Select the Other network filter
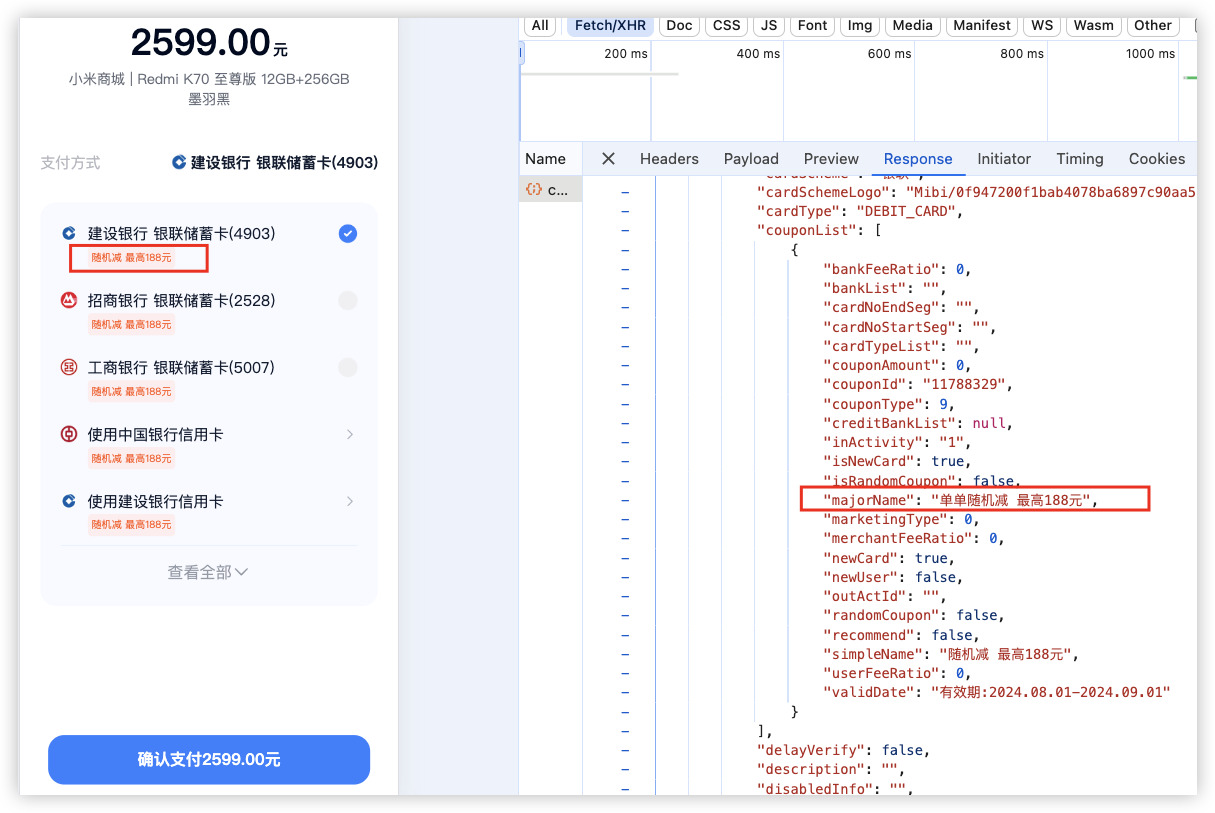 click(x=1153, y=25)
